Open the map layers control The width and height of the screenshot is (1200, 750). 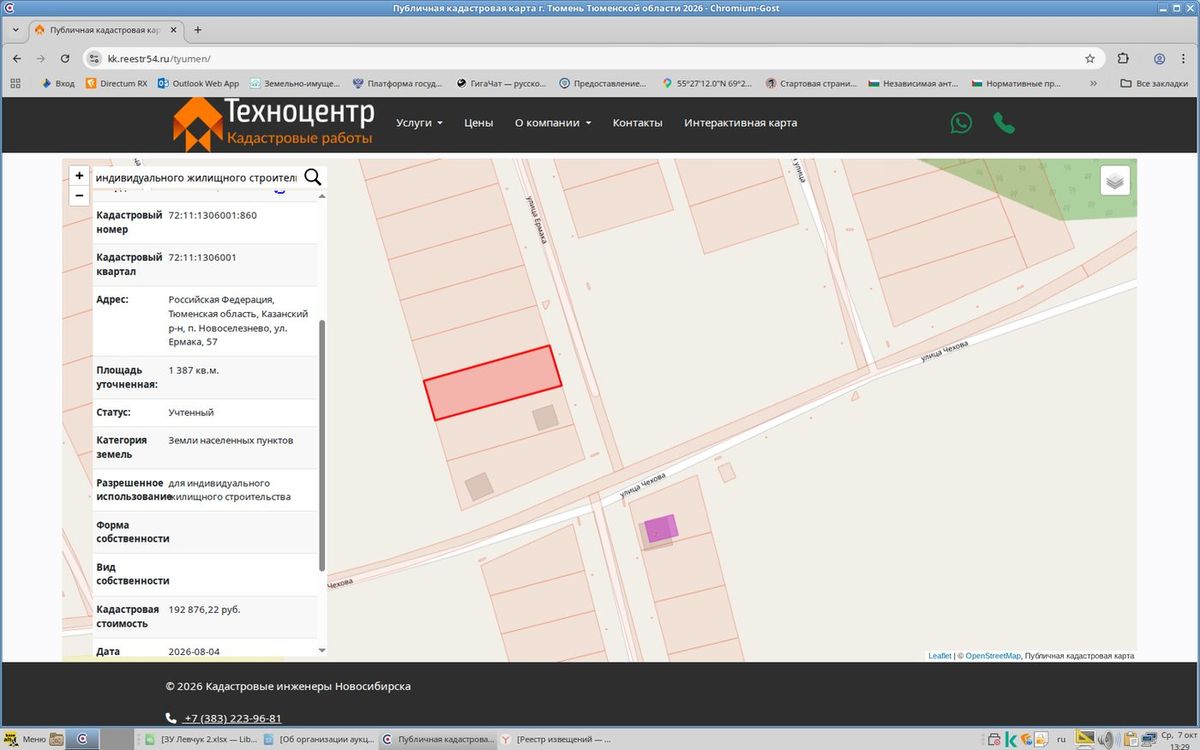pos(1116,181)
